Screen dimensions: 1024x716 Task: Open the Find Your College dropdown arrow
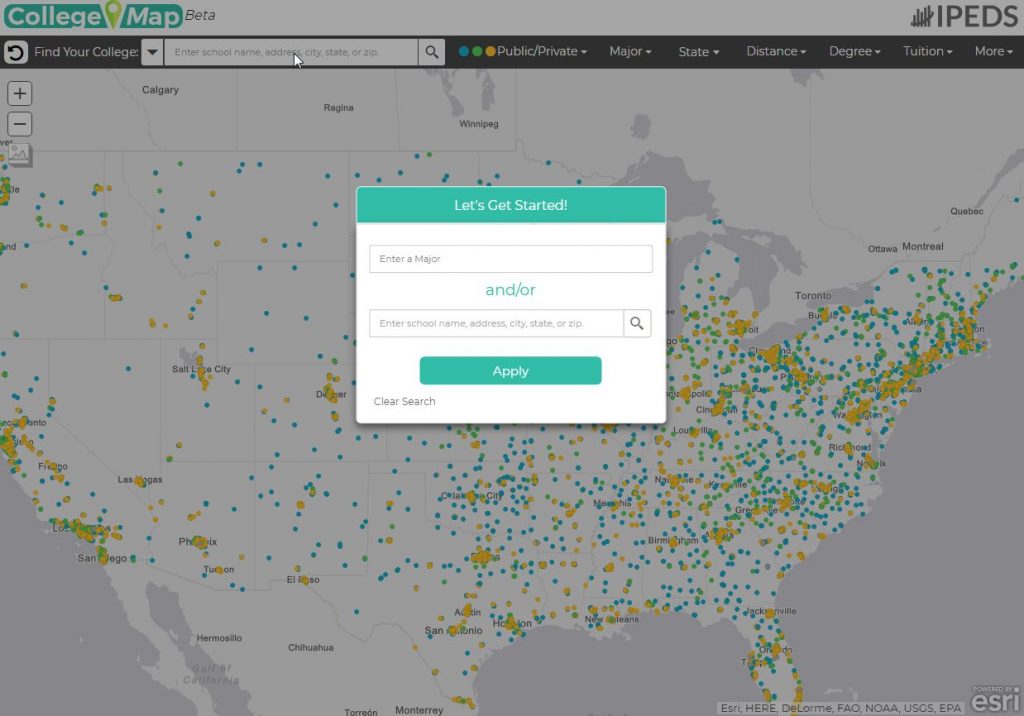[x=152, y=52]
